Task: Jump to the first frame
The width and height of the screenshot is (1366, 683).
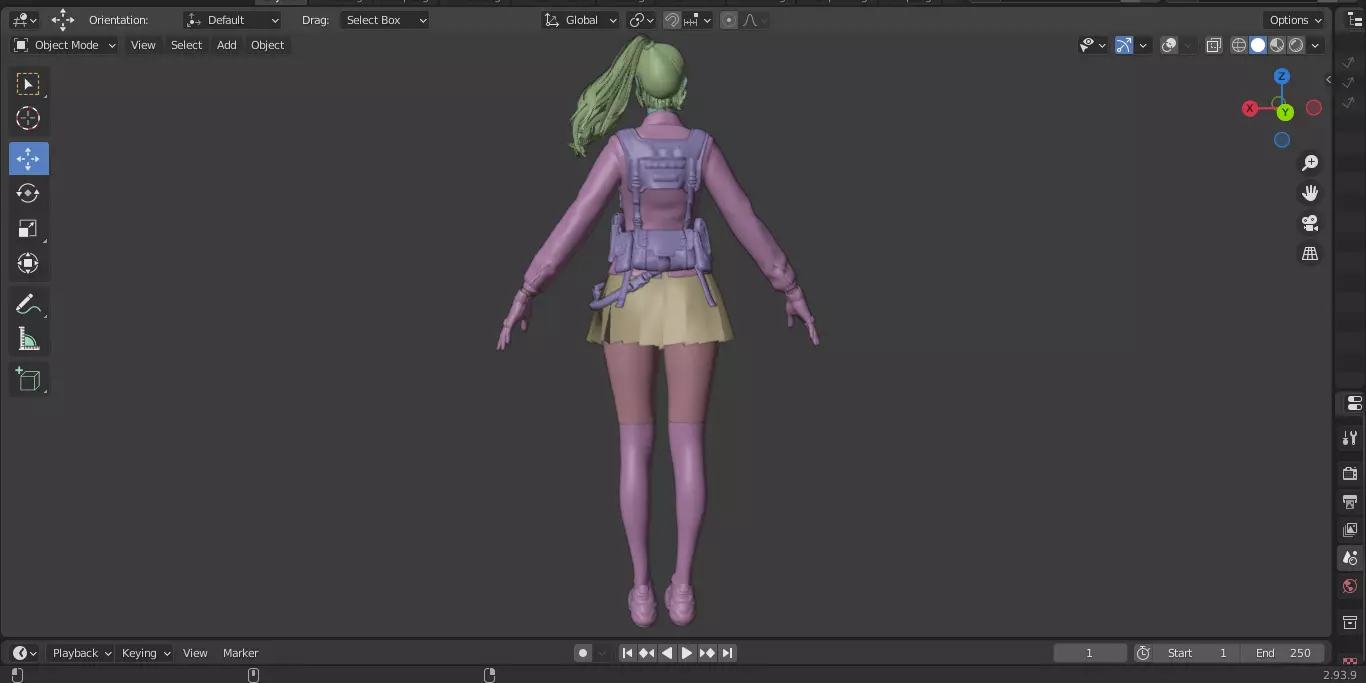Action: point(627,653)
